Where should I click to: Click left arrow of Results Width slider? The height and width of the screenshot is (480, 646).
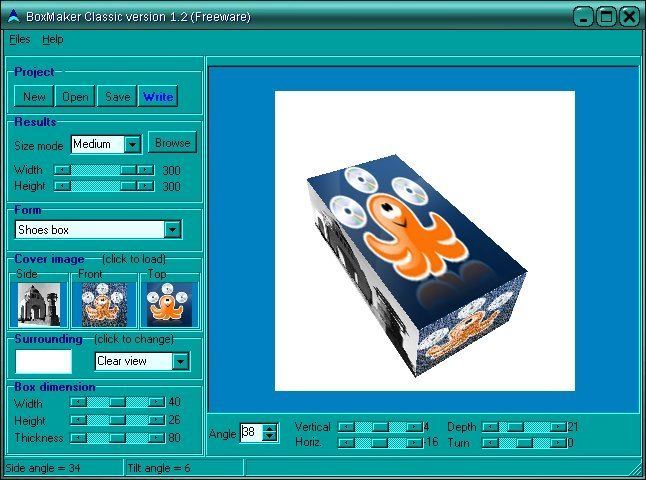point(63,170)
